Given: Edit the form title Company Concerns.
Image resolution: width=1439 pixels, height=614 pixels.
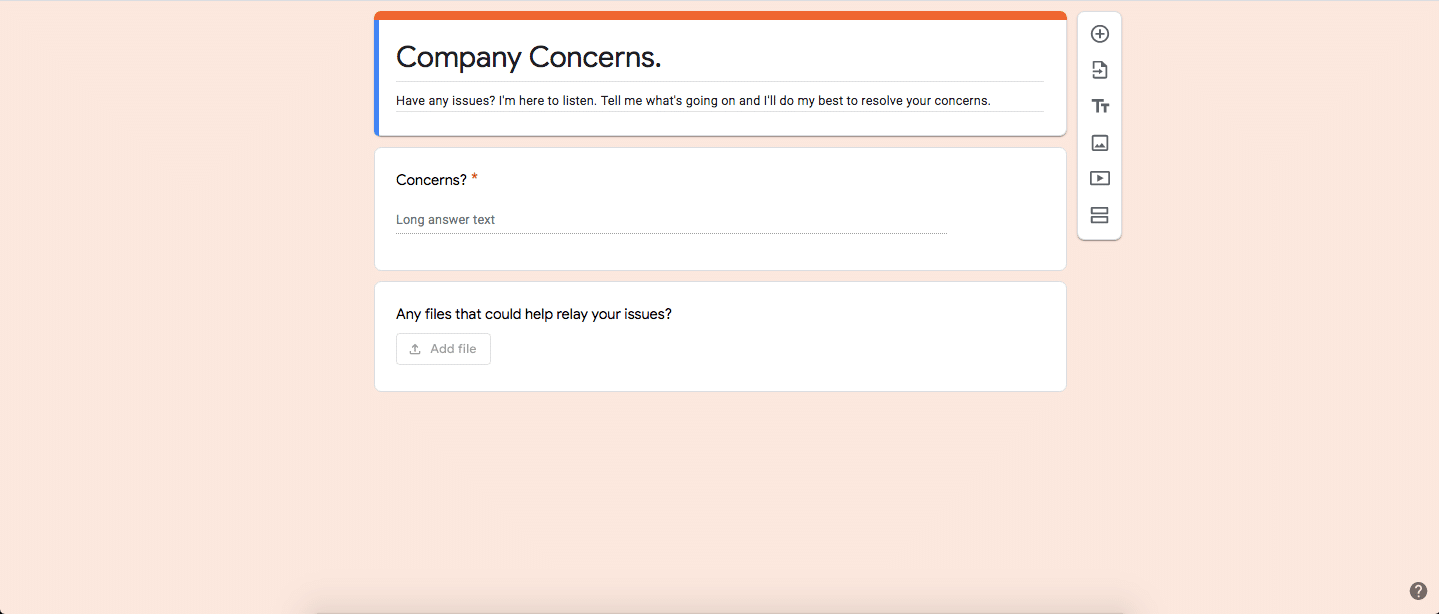Looking at the screenshot, I should [528, 58].
